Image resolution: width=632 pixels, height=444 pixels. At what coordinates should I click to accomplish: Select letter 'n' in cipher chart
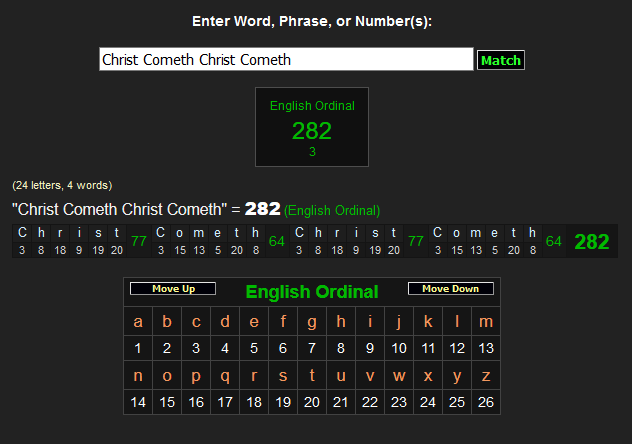pyautogui.click(x=138, y=376)
